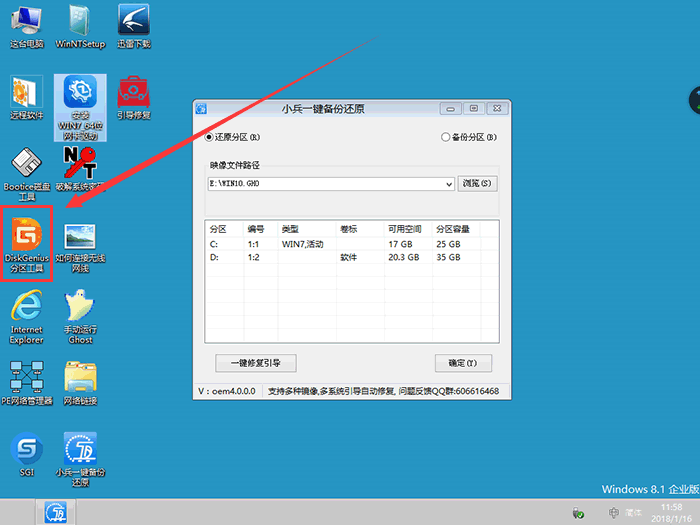The image size is (700, 525).
Task: Select the 还原分区 radio button
Action: point(210,137)
